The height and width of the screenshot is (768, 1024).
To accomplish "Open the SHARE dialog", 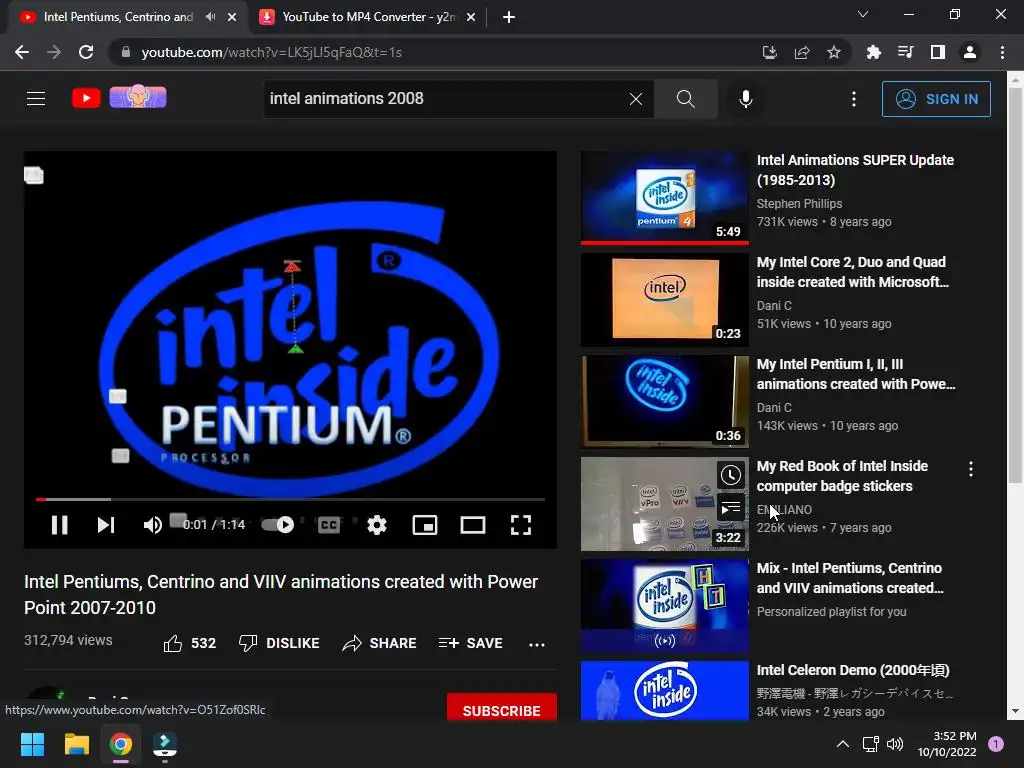I will click(379, 643).
